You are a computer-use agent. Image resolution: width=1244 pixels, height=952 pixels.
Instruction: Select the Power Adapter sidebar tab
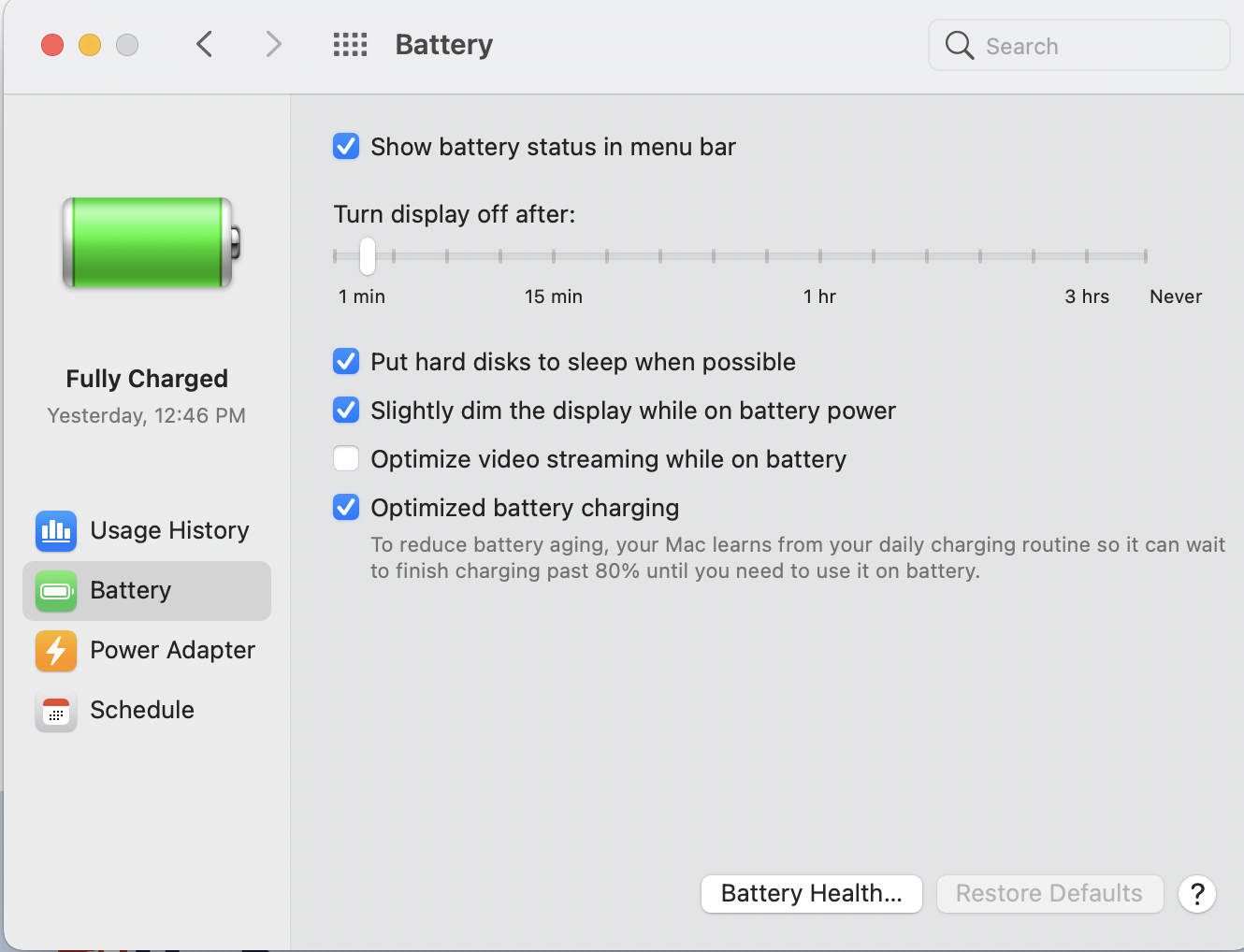(x=147, y=651)
